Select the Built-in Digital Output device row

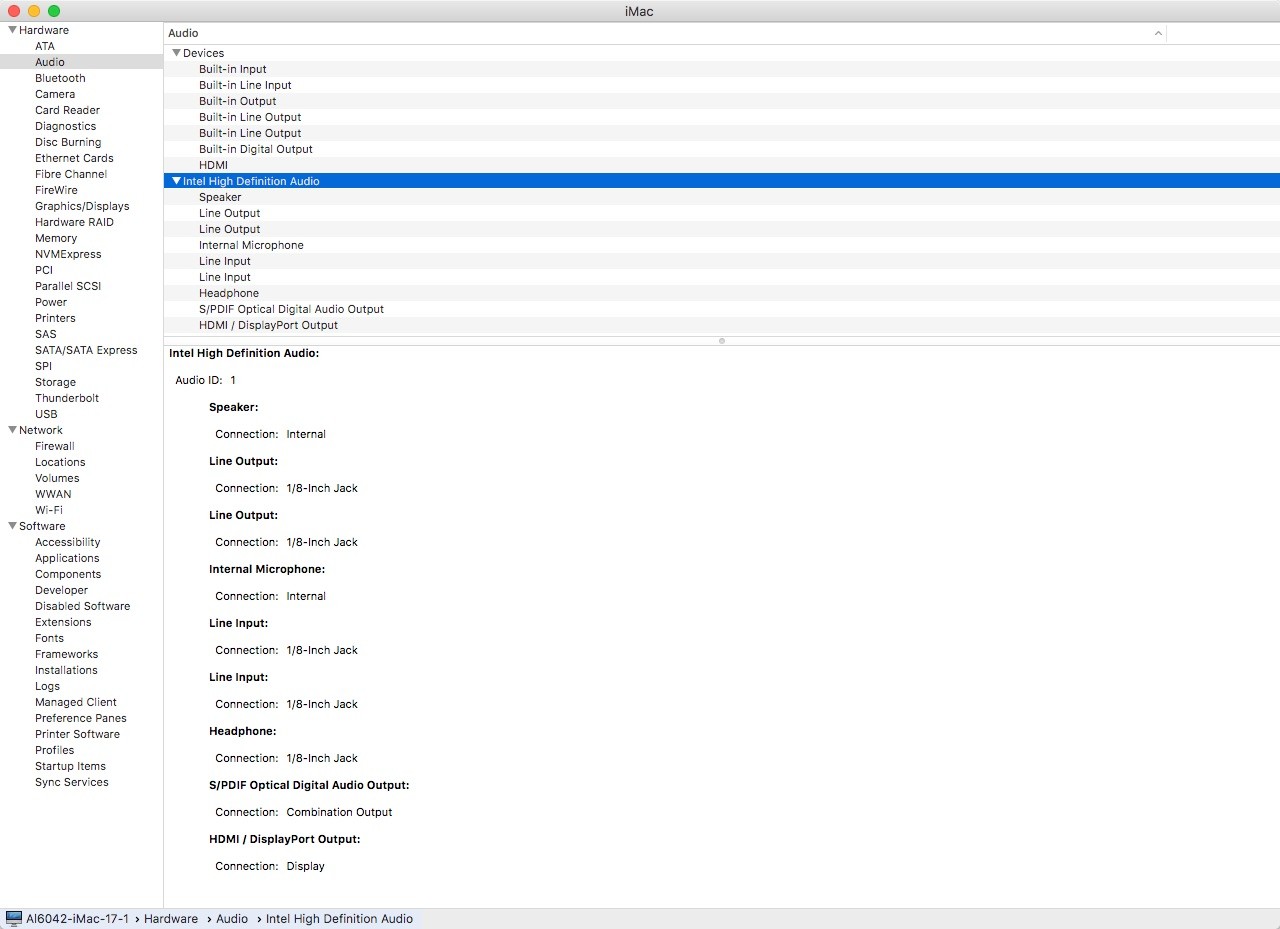pyautogui.click(x=722, y=149)
